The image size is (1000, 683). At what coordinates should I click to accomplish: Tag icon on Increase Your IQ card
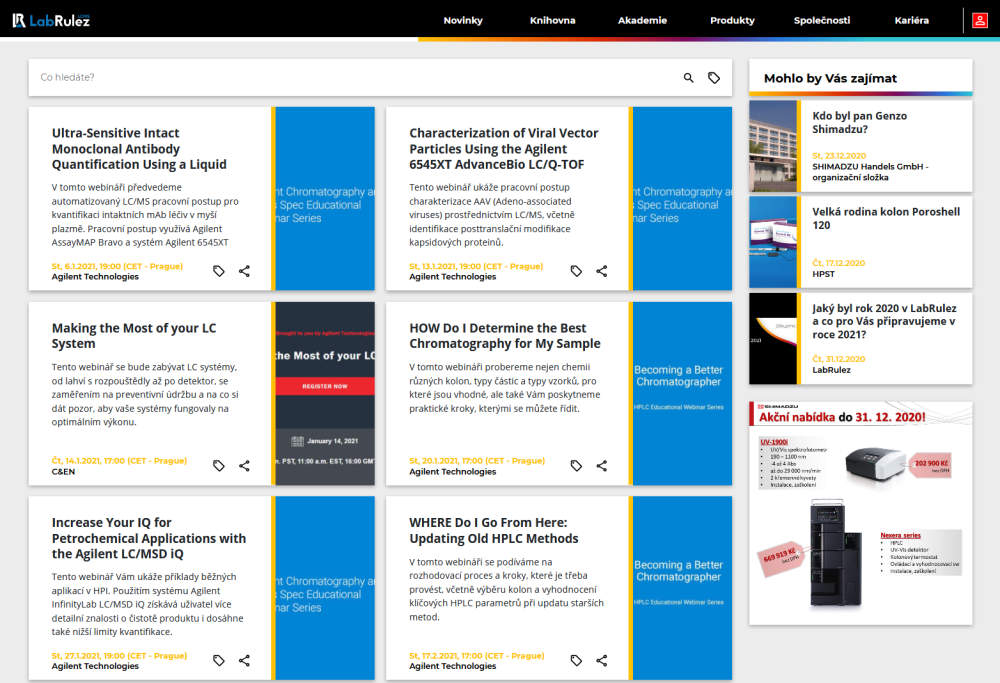click(219, 660)
